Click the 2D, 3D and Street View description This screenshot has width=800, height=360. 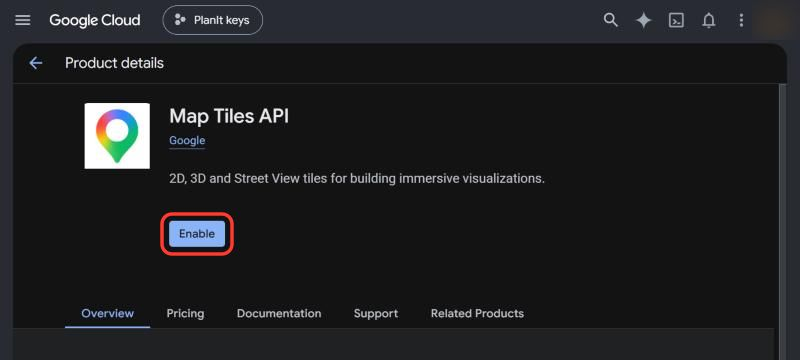pos(357,179)
